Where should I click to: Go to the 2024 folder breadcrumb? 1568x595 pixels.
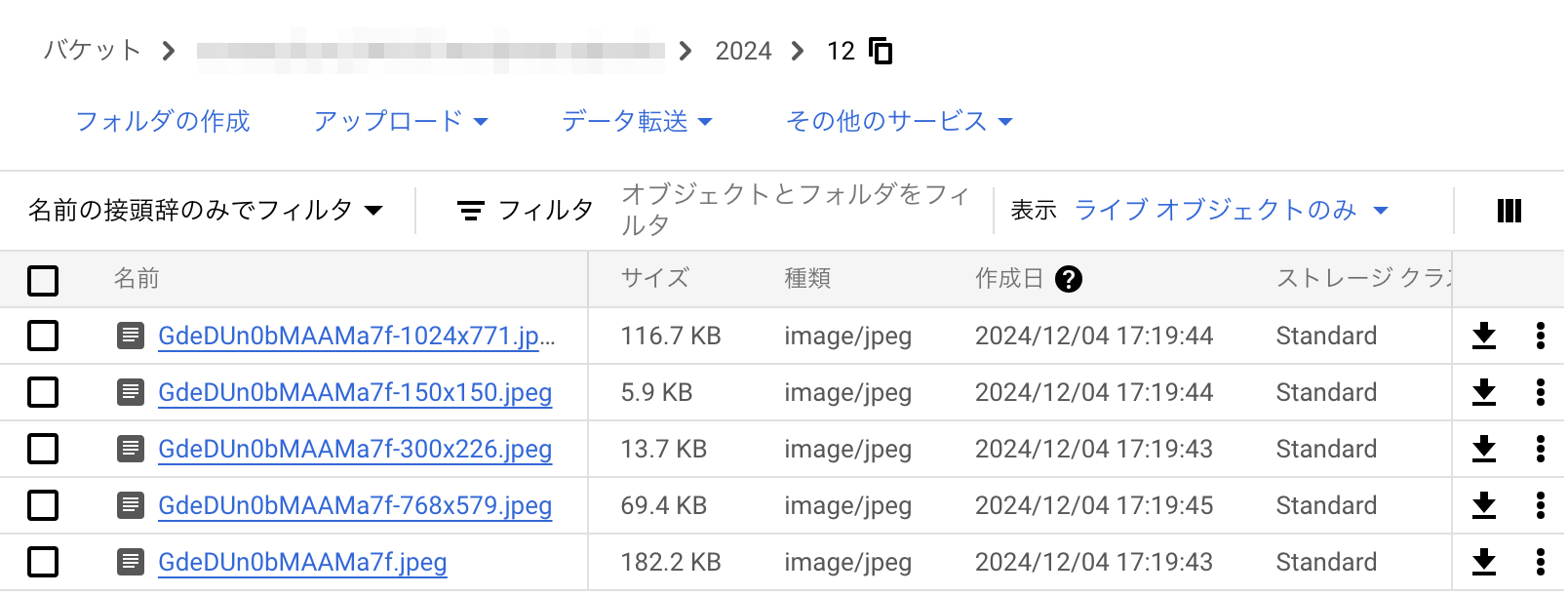pyautogui.click(x=743, y=51)
